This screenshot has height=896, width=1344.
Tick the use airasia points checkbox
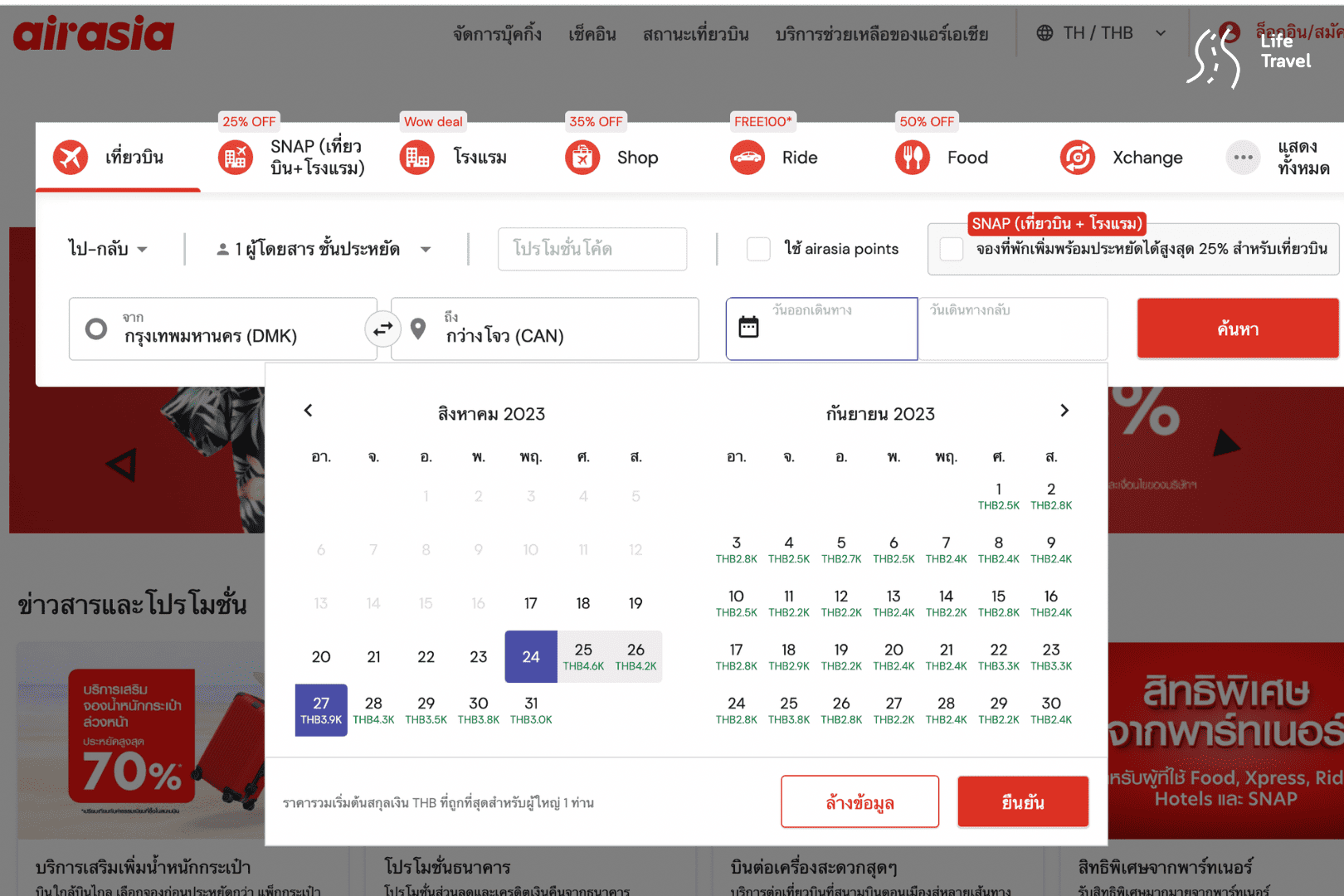click(758, 249)
